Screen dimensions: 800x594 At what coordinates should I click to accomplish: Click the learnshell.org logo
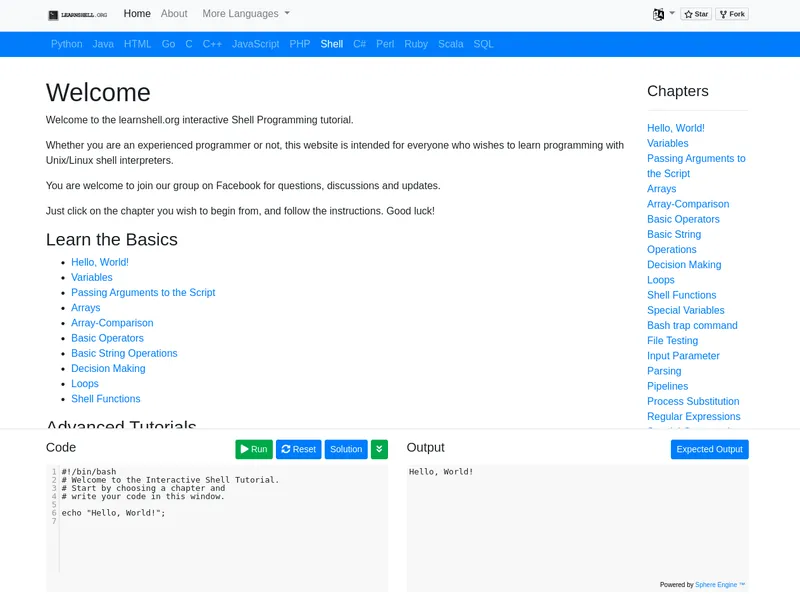tap(78, 15)
